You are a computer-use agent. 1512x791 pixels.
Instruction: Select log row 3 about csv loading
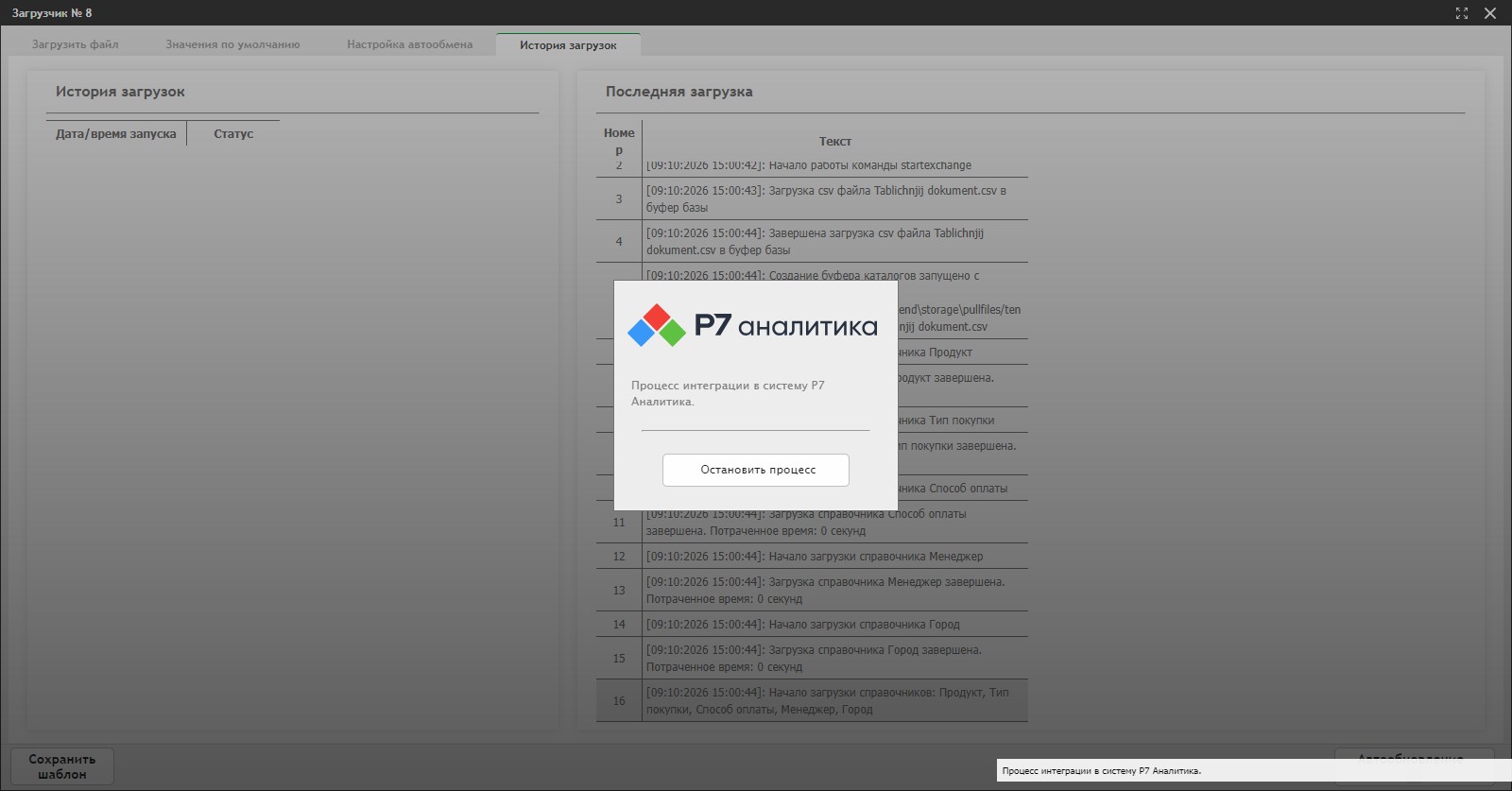pos(812,198)
